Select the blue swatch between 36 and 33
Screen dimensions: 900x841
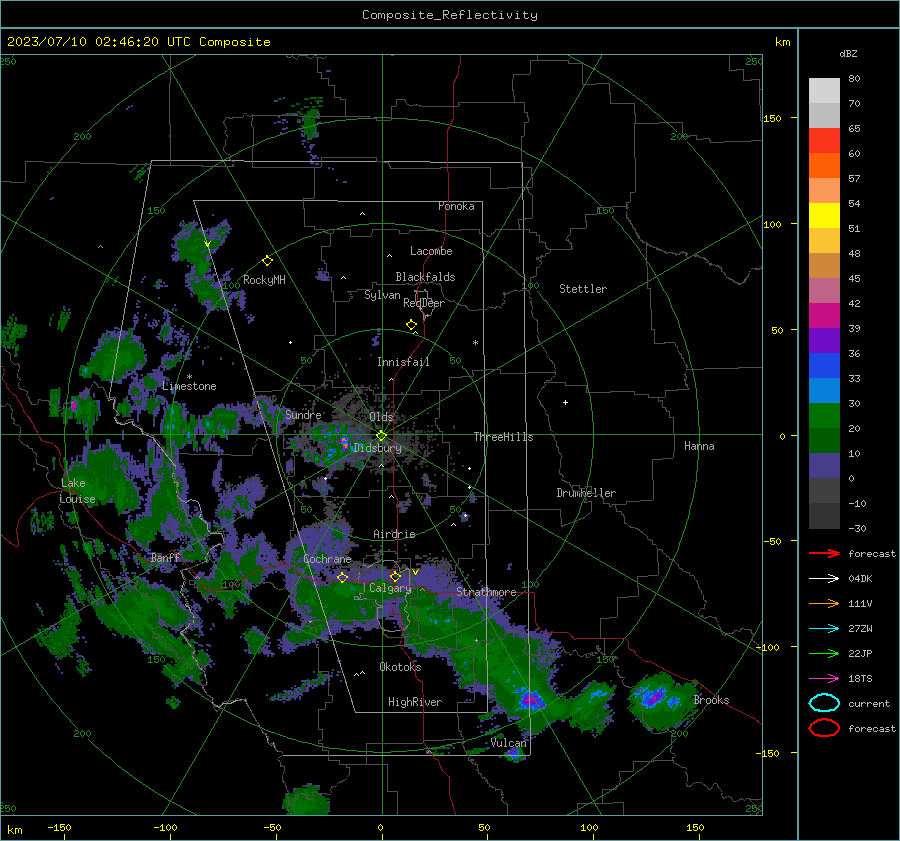(824, 366)
